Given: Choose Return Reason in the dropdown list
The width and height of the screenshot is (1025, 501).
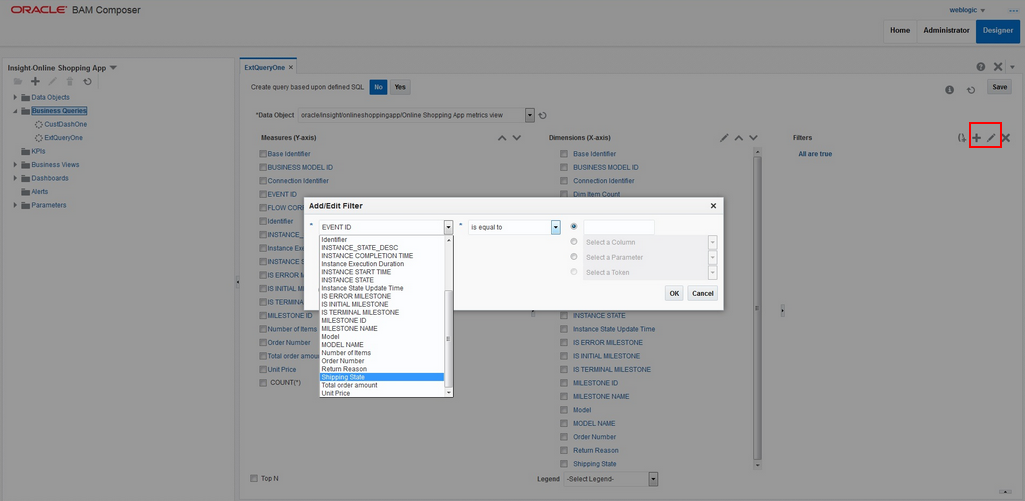Looking at the screenshot, I should click(382, 369).
